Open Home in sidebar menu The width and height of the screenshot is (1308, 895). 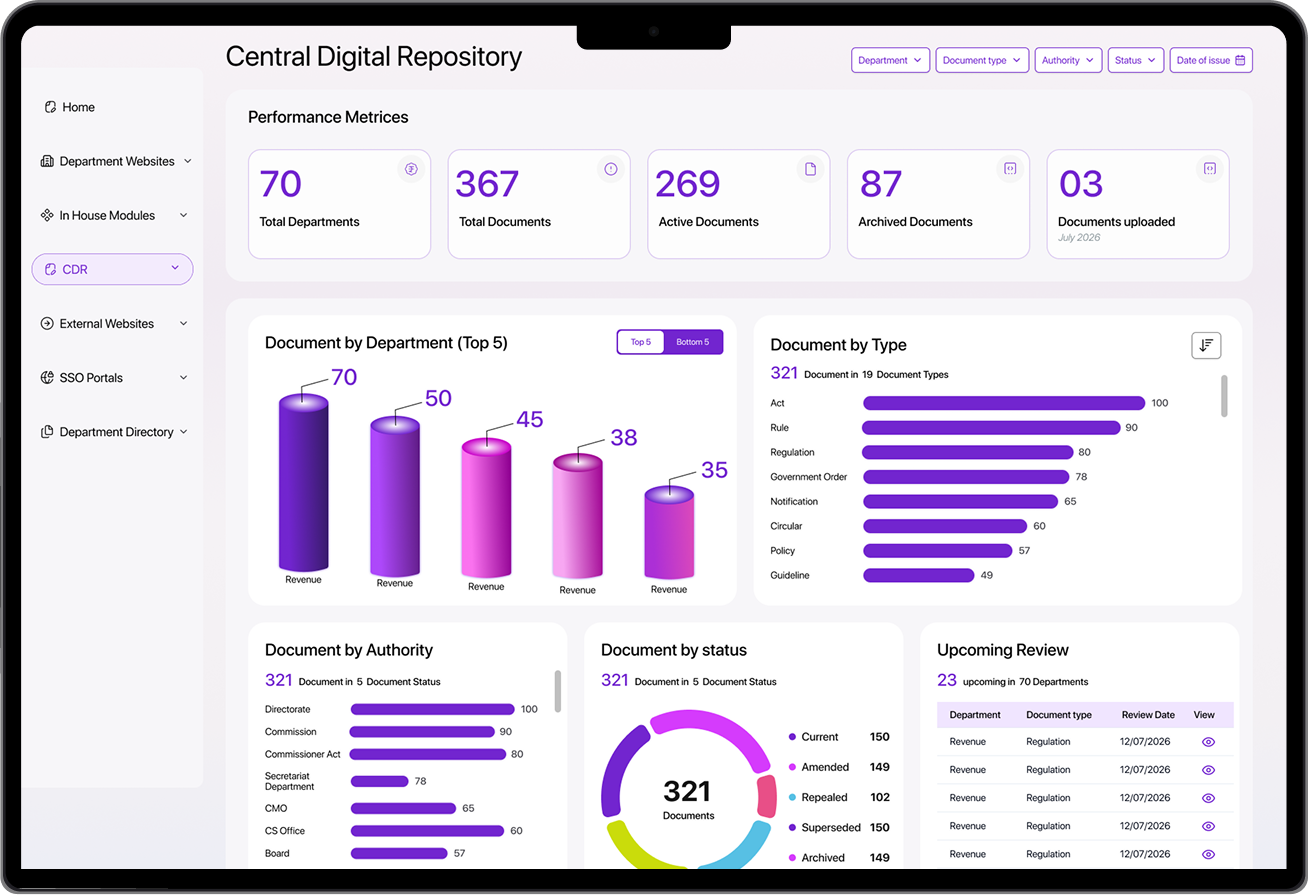69,107
